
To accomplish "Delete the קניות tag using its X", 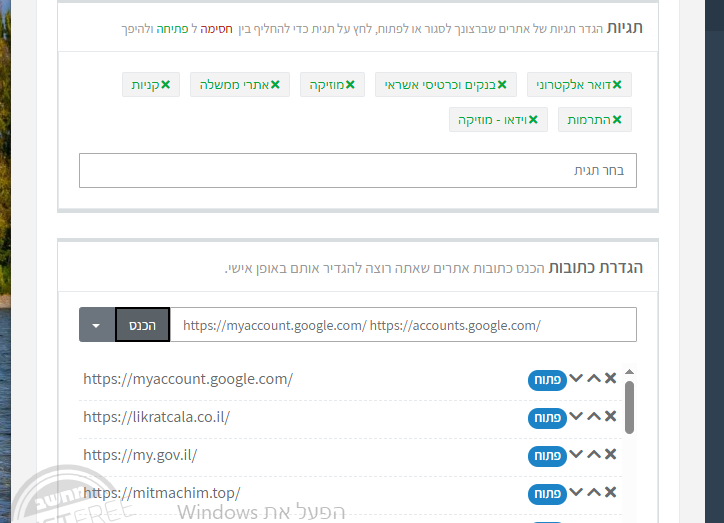I will (x=166, y=85).
